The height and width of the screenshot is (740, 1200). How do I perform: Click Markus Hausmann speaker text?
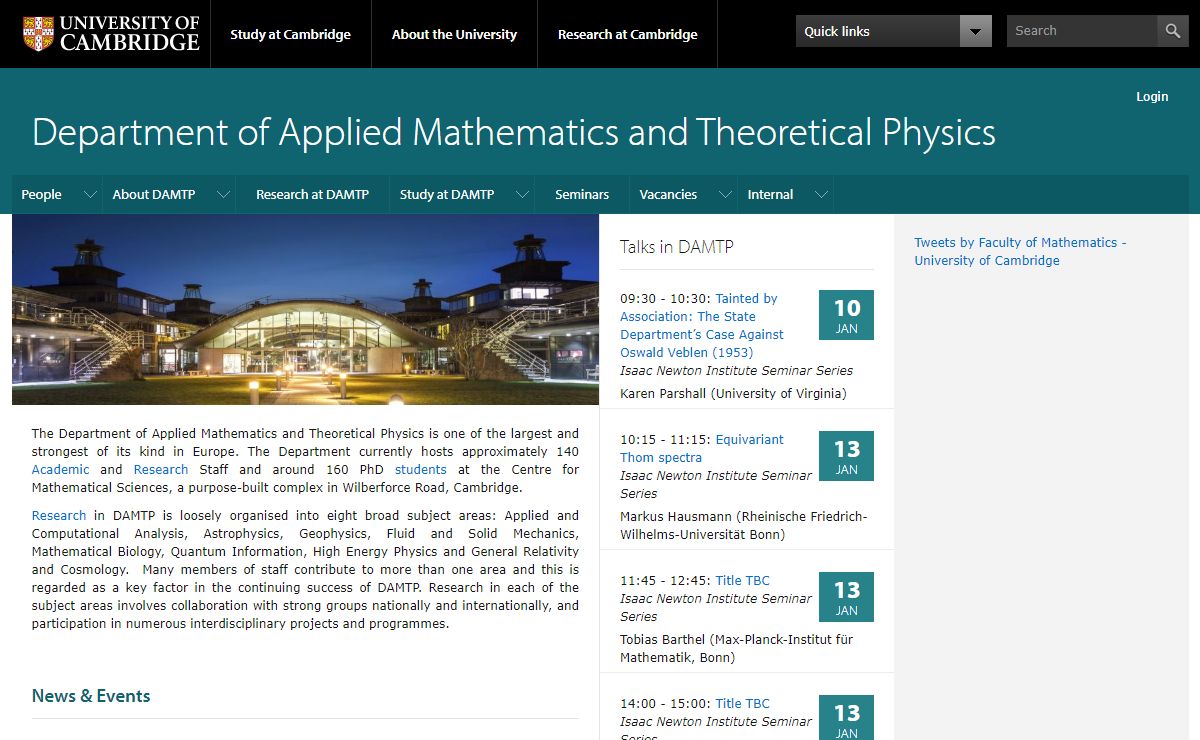tap(744, 525)
